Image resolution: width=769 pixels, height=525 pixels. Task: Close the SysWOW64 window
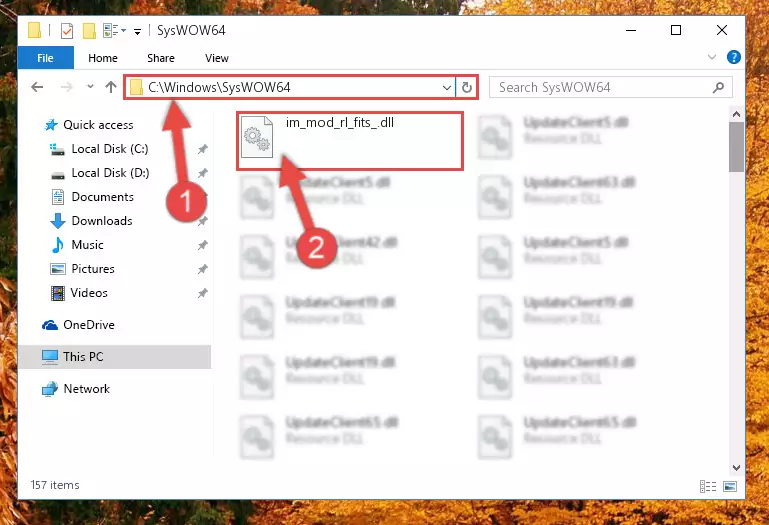point(721,30)
